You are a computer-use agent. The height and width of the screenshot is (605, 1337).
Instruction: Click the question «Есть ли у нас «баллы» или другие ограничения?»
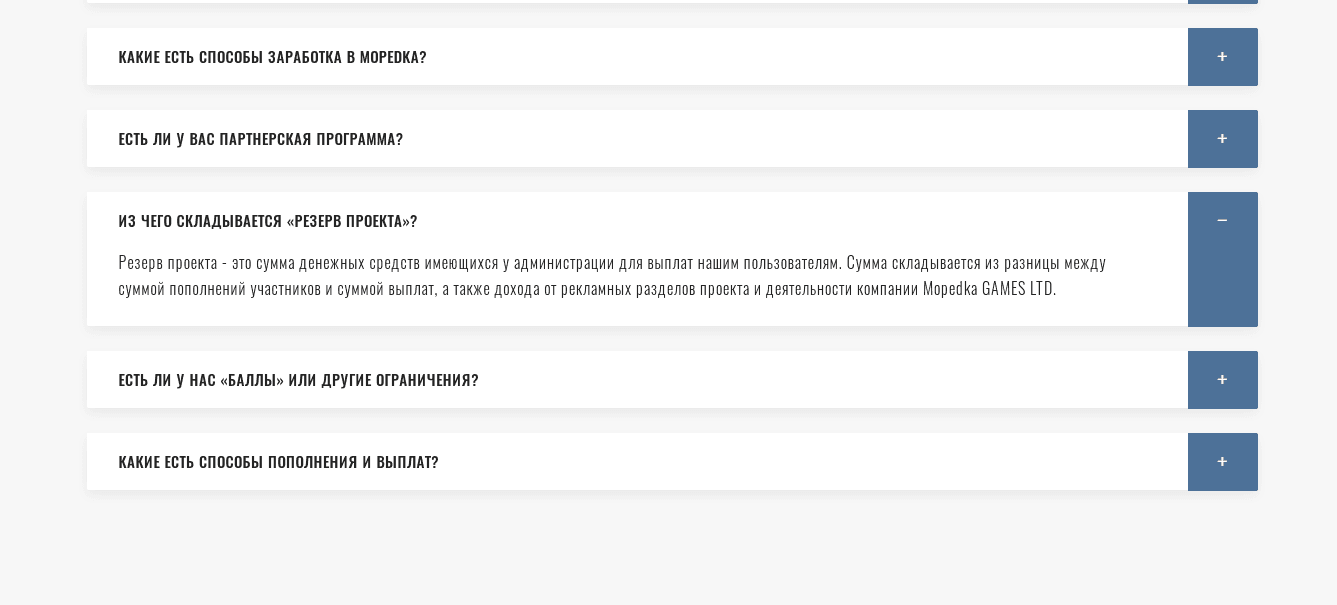pyautogui.click(x=298, y=380)
